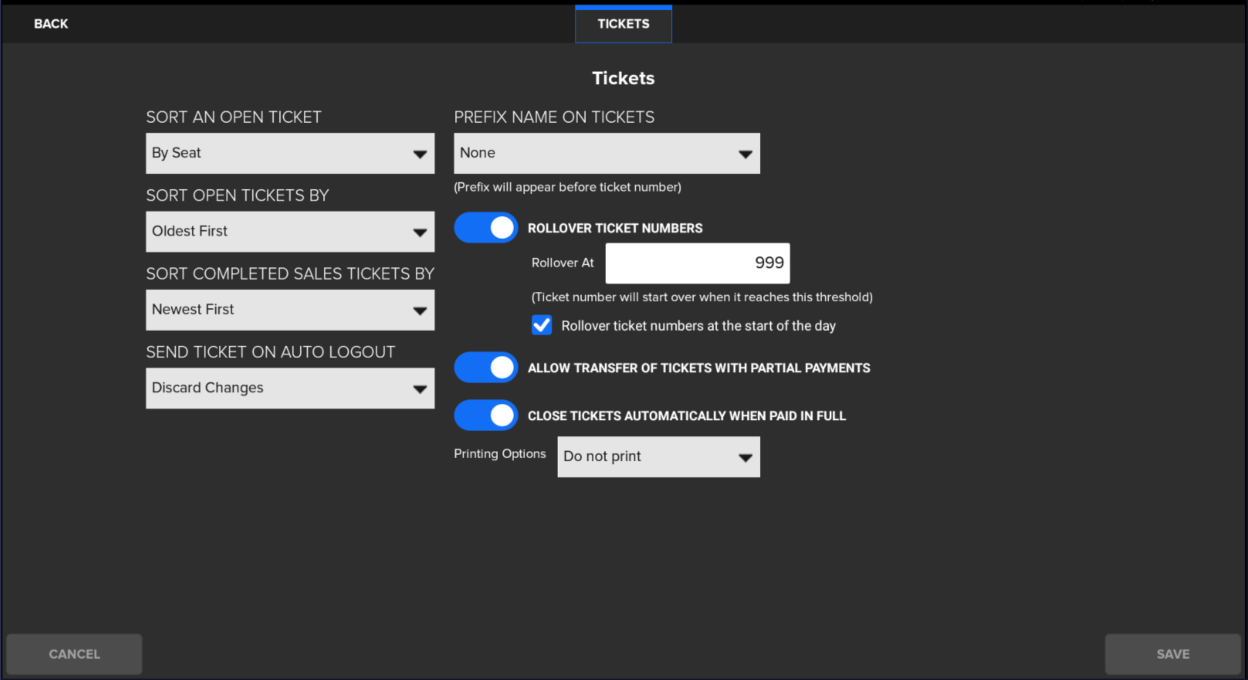Disable the Rollover Ticket Numbers toggle
Screen dimensions: 1248x680
click(x=486, y=228)
